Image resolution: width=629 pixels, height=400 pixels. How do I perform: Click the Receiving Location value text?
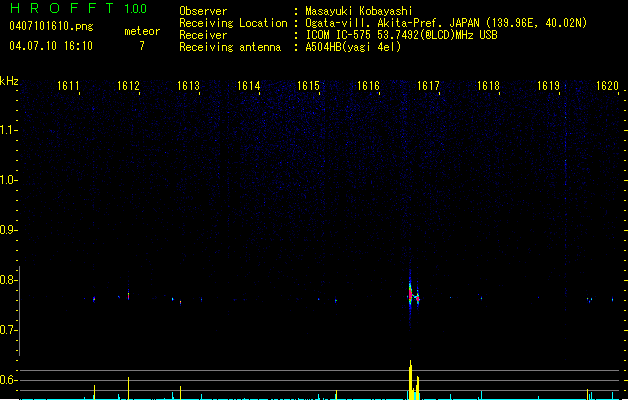pyautogui.click(x=446, y=23)
